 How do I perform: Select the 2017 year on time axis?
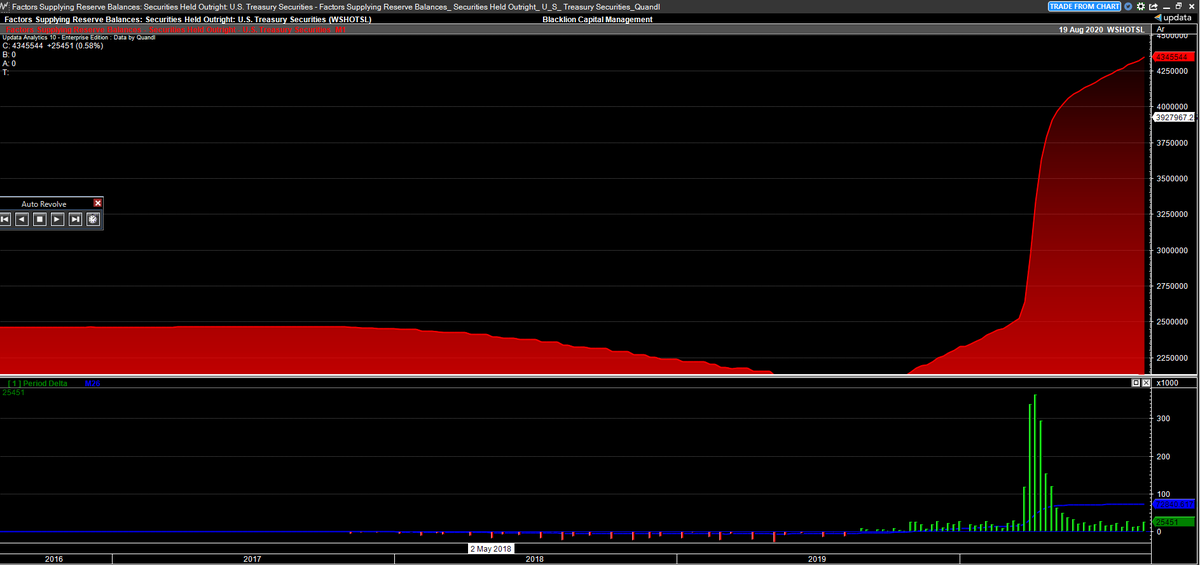tap(252, 559)
